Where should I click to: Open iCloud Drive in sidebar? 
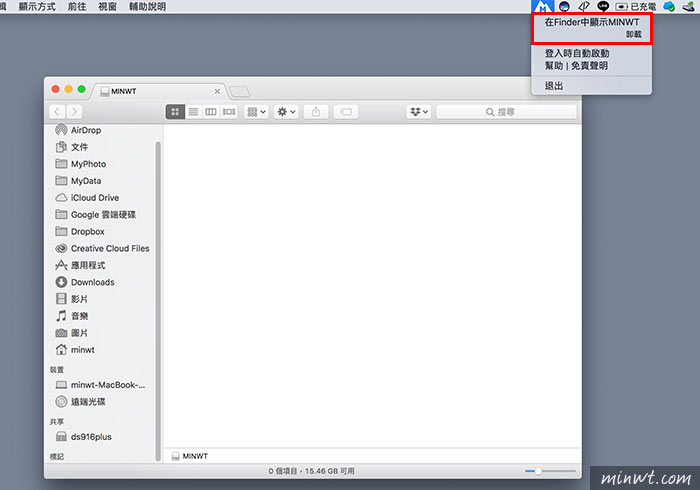[x=88, y=198]
